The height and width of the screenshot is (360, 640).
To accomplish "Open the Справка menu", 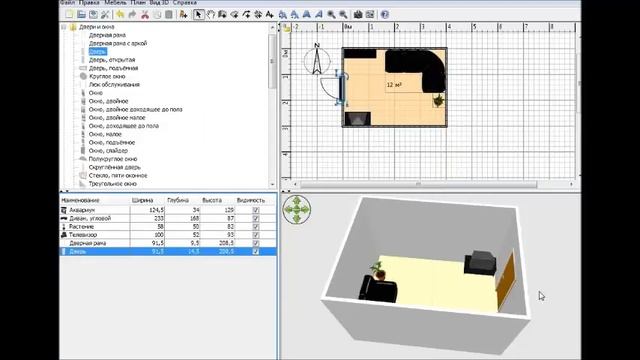I will 184,2.
